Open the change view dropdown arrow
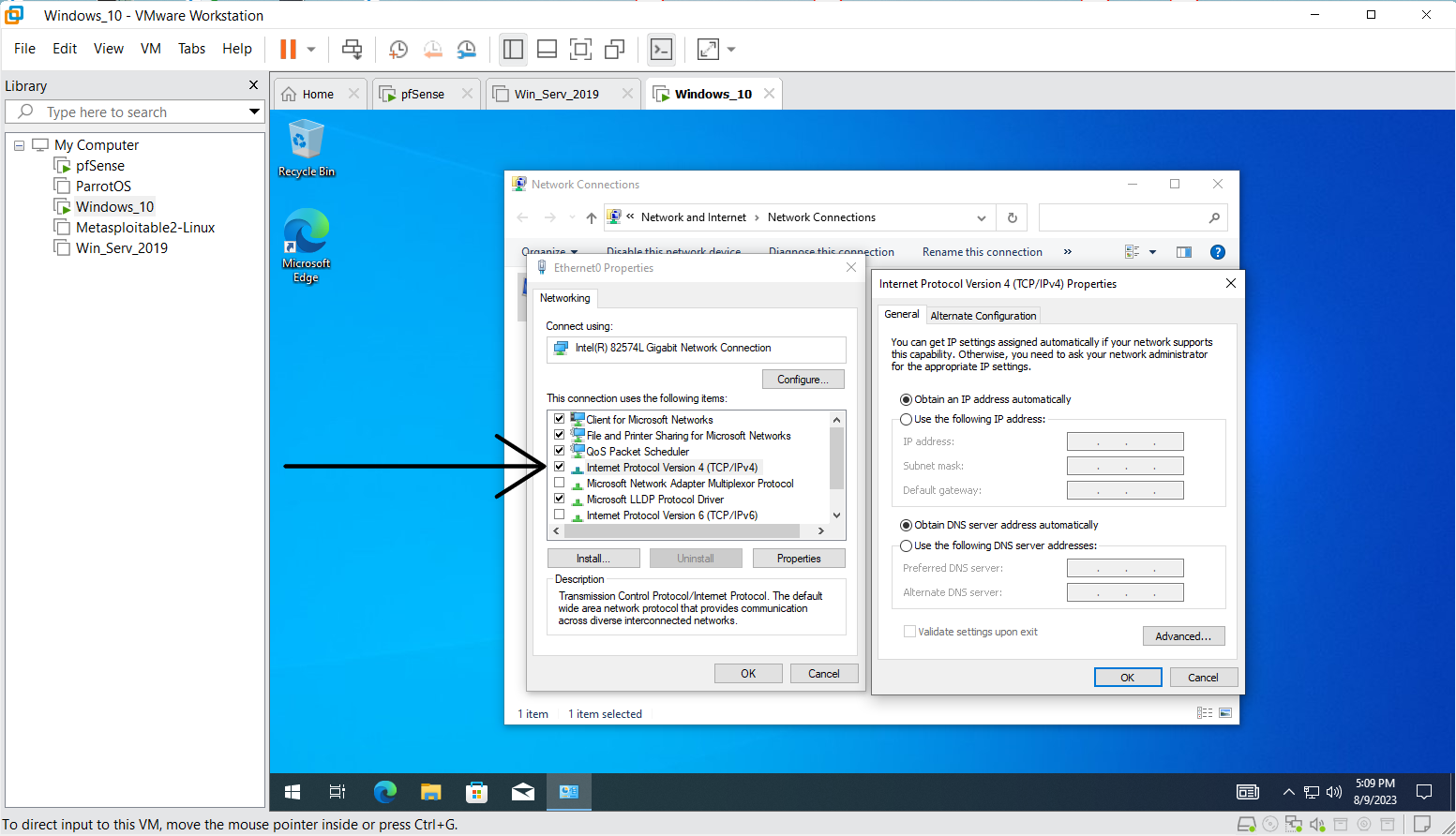1456x836 pixels. [1153, 252]
